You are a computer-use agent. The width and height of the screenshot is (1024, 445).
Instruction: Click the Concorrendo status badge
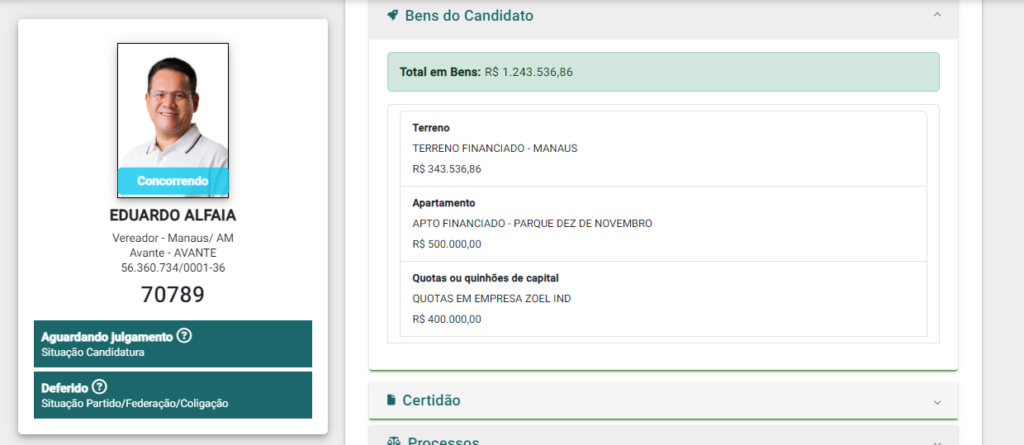173,181
